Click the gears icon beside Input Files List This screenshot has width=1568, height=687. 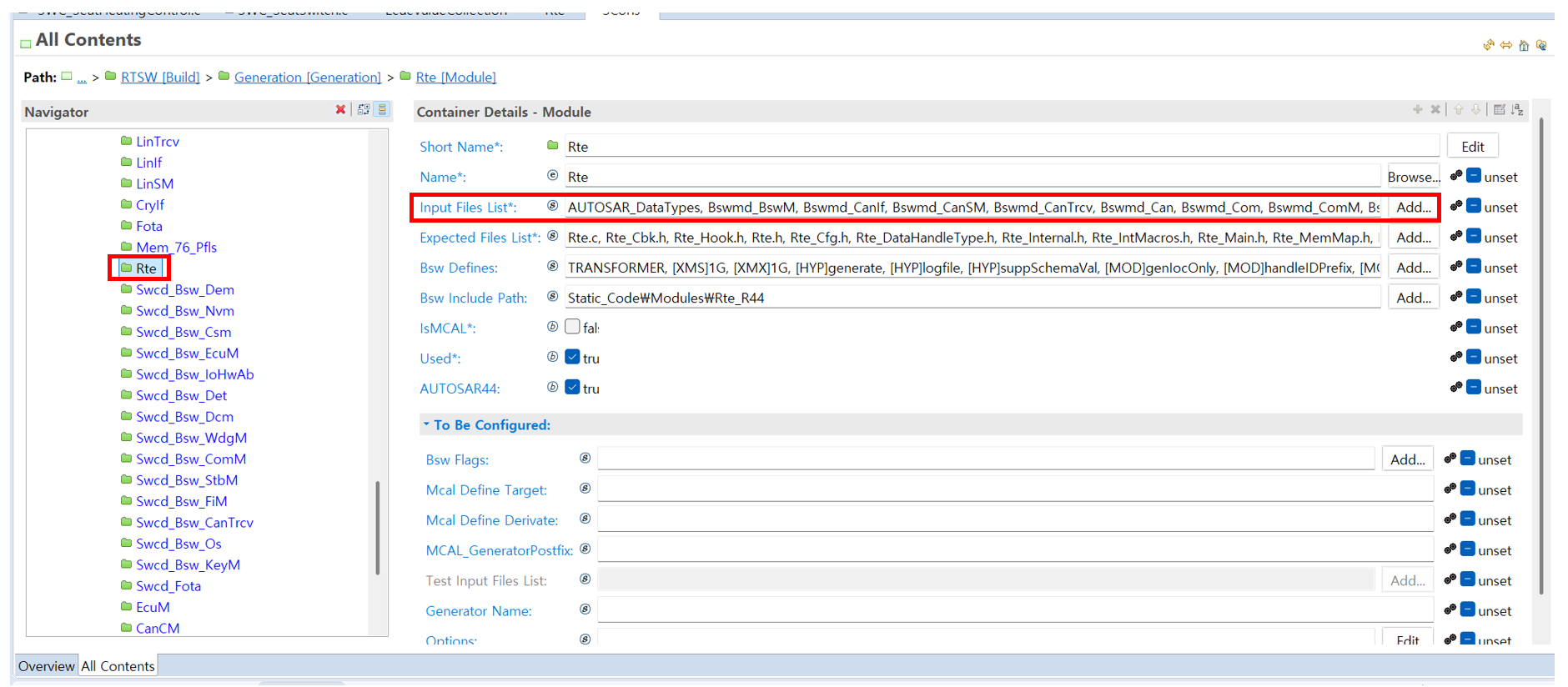[x=1456, y=206]
